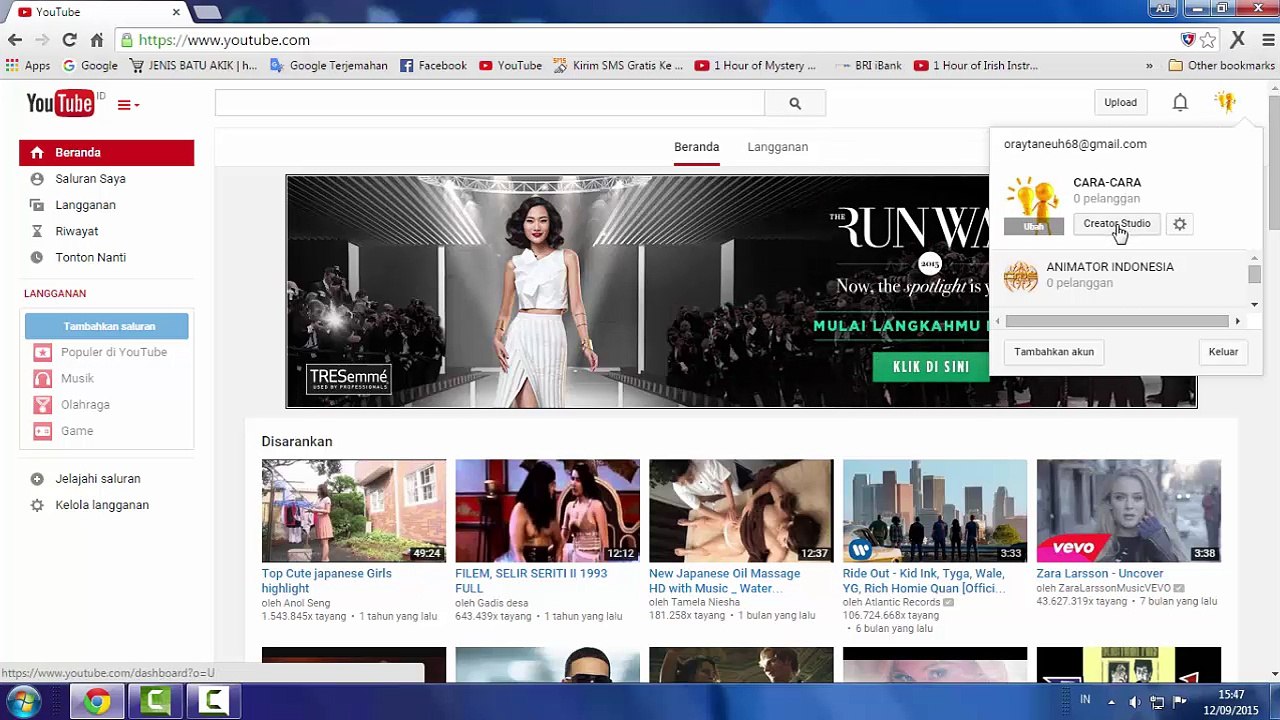The height and width of the screenshot is (720, 1280).
Task: Sign out with the Keluar button
Action: 1223,352
